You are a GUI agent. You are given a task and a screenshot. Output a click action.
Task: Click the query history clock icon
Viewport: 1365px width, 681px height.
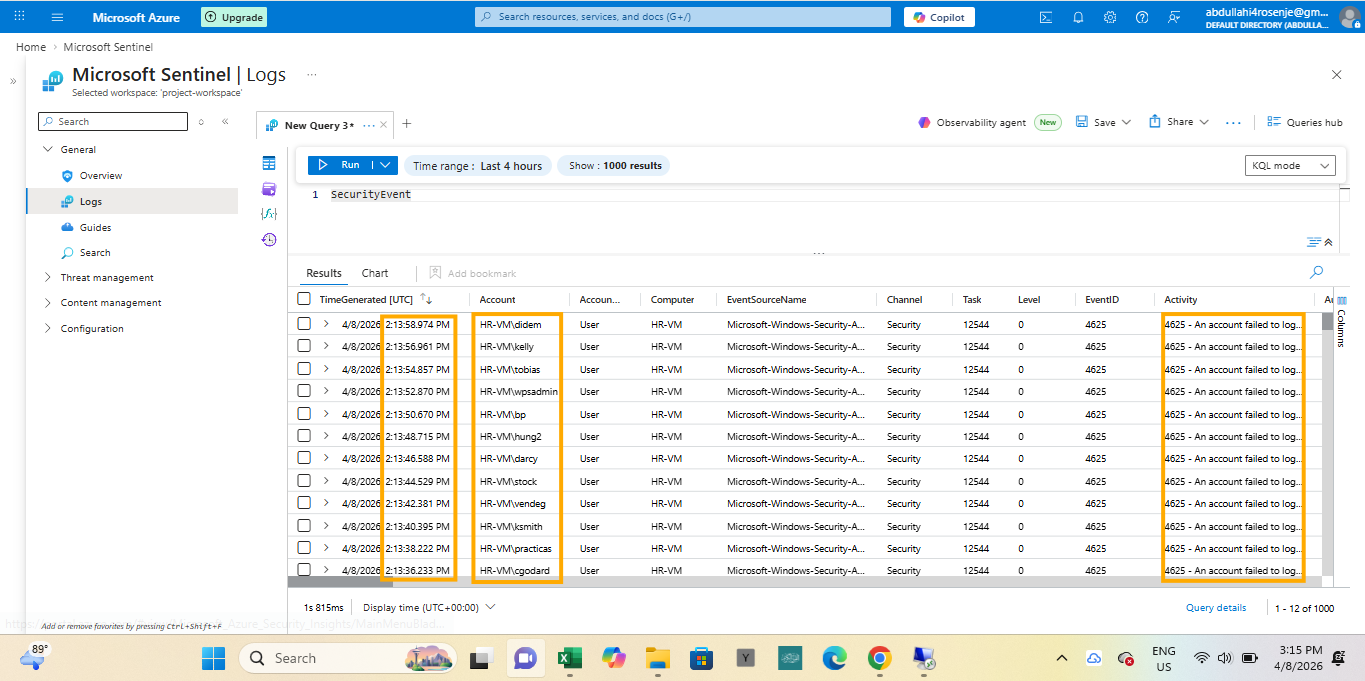point(268,239)
